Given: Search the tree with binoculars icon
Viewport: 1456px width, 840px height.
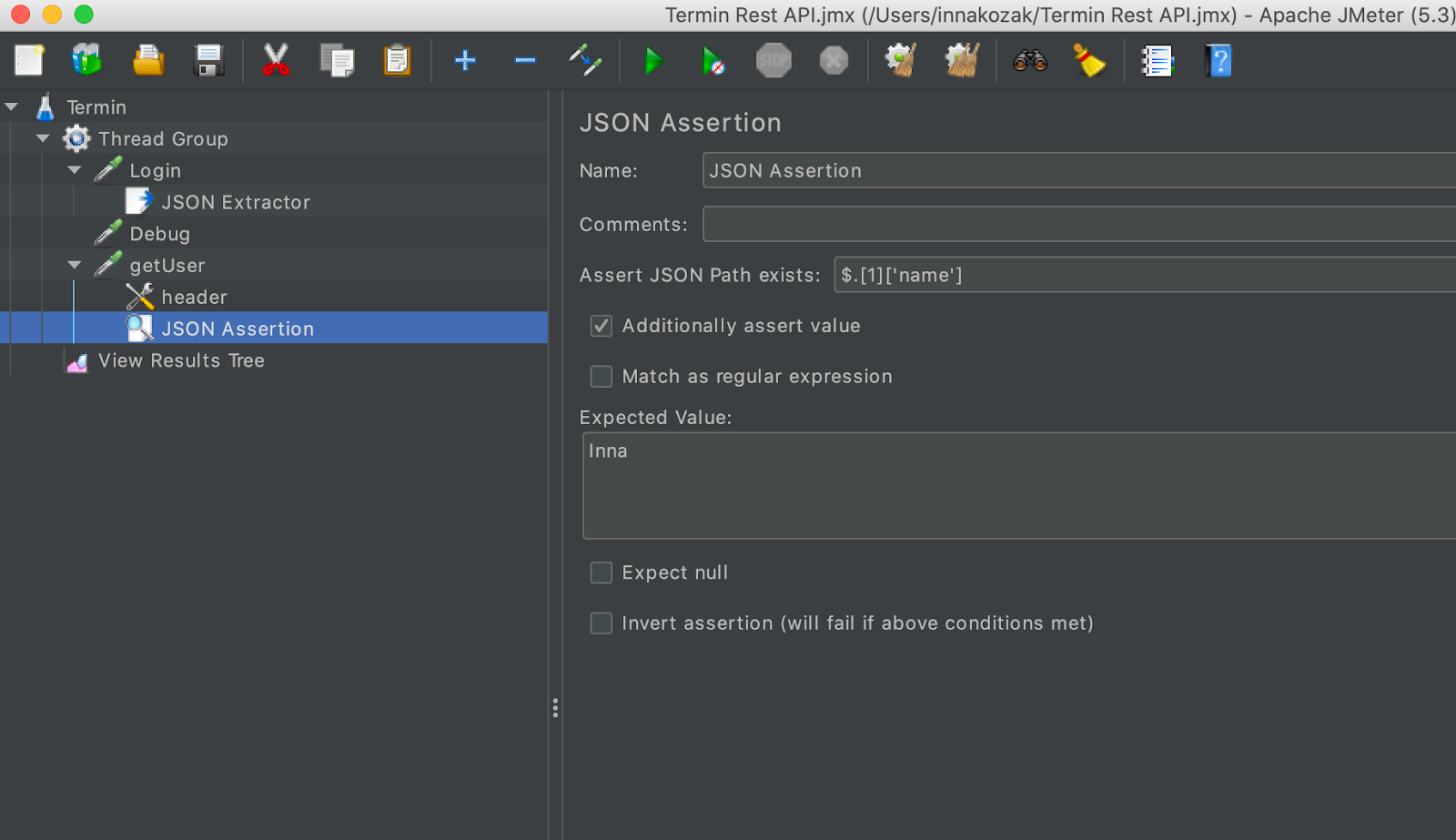Looking at the screenshot, I should [1030, 61].
